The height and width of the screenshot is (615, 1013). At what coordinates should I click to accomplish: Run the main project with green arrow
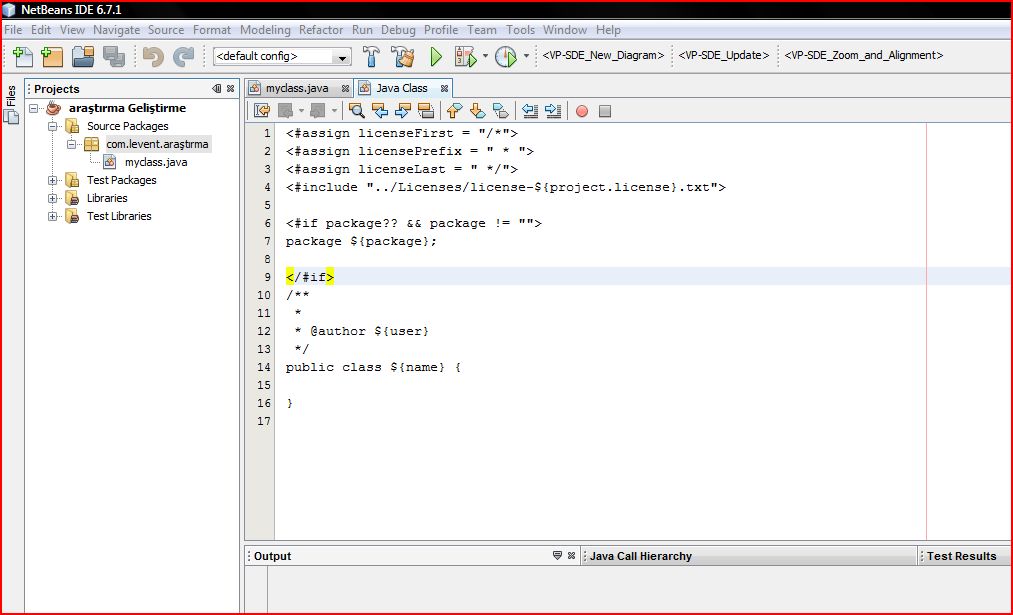[436, 56]
